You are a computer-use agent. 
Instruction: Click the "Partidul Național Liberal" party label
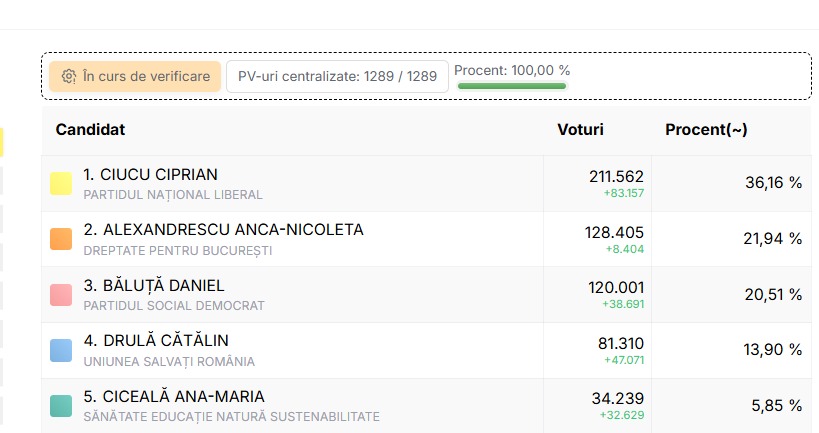pyautogui.click(x=173, y=194)
